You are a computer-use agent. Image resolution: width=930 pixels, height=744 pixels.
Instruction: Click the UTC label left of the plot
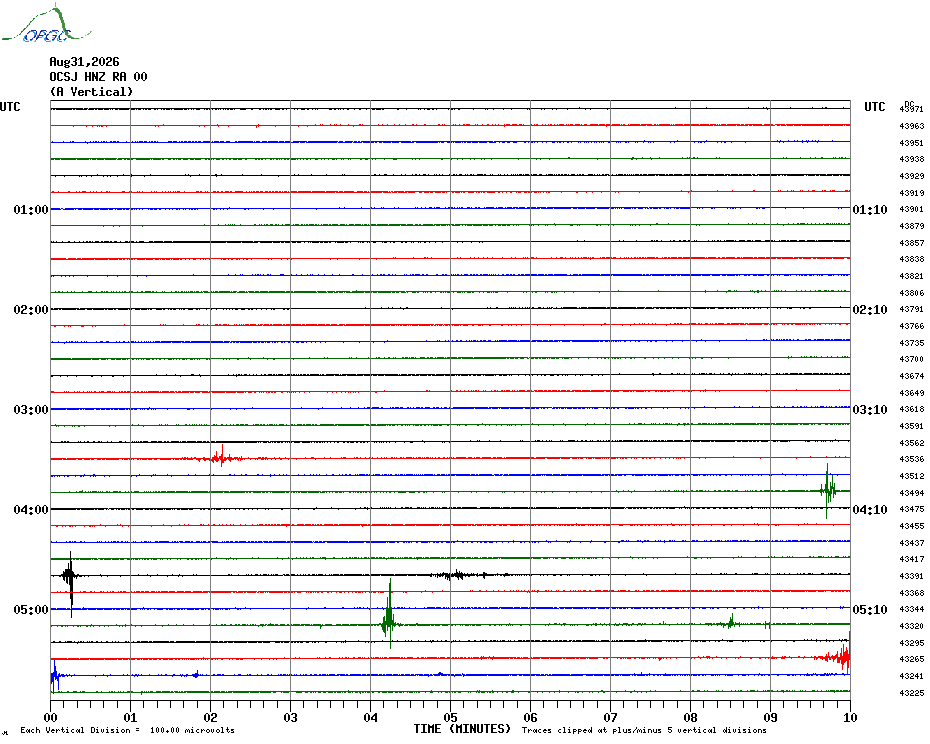(10, 107)
